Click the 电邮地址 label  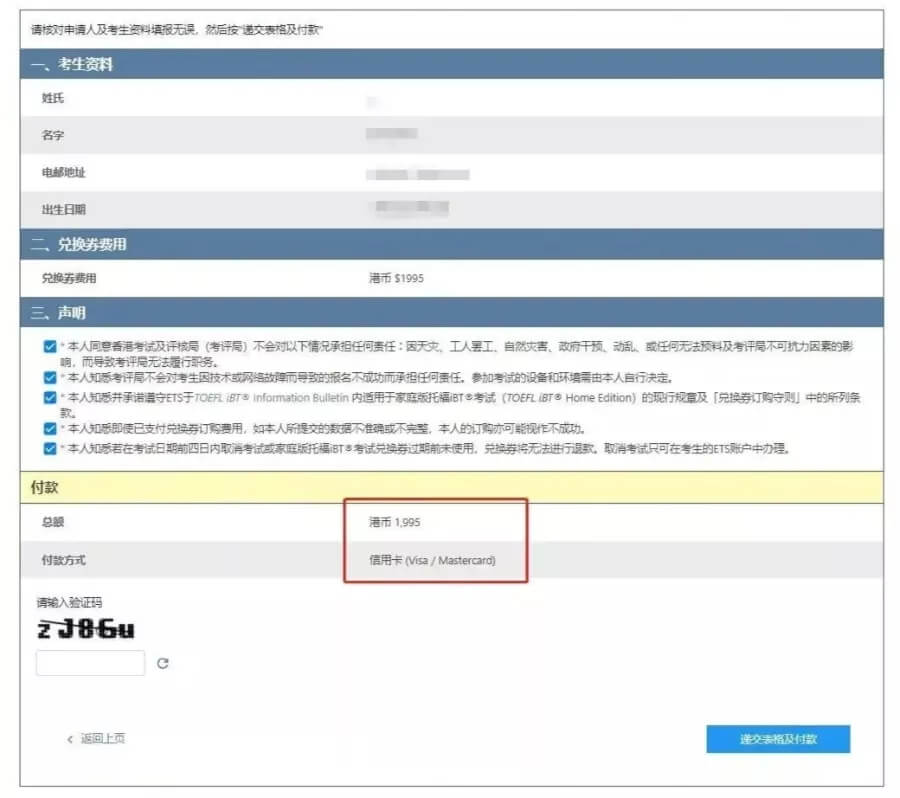pos(64,172)
